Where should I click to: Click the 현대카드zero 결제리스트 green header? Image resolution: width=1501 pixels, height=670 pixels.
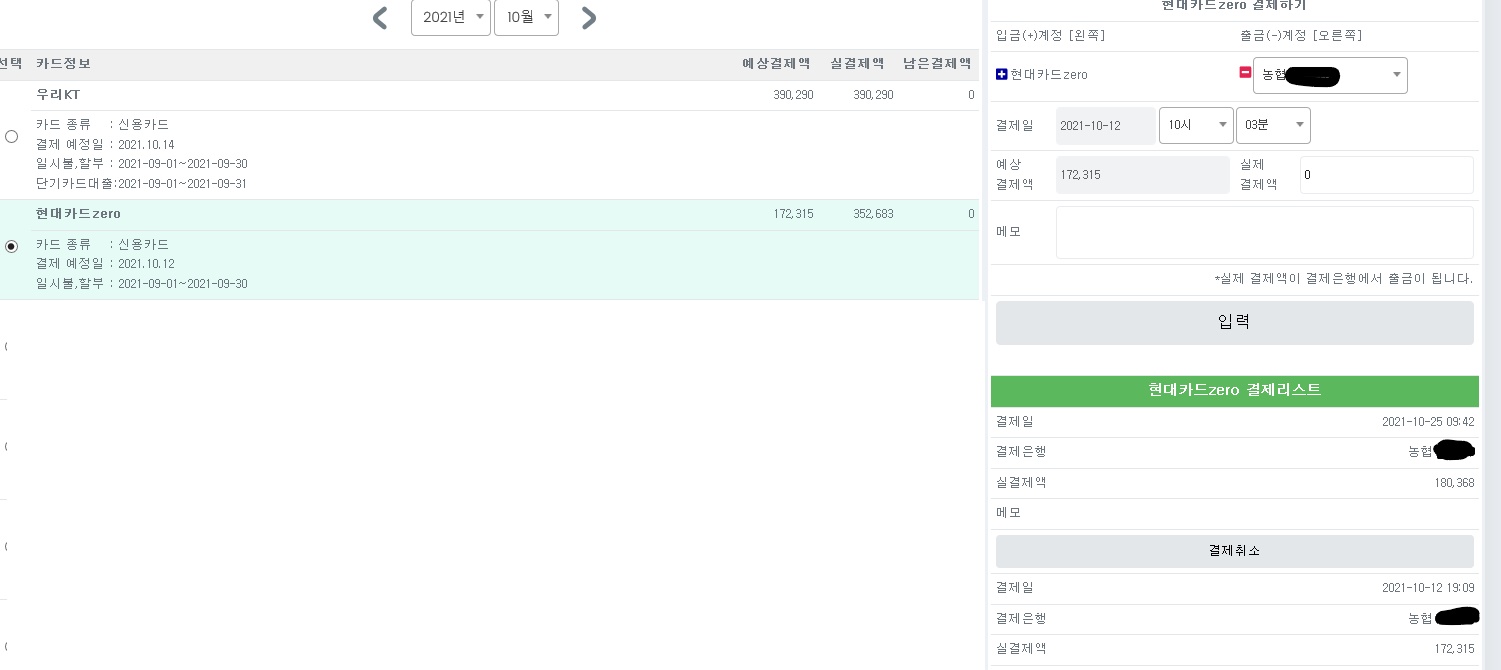point(1234,390)
